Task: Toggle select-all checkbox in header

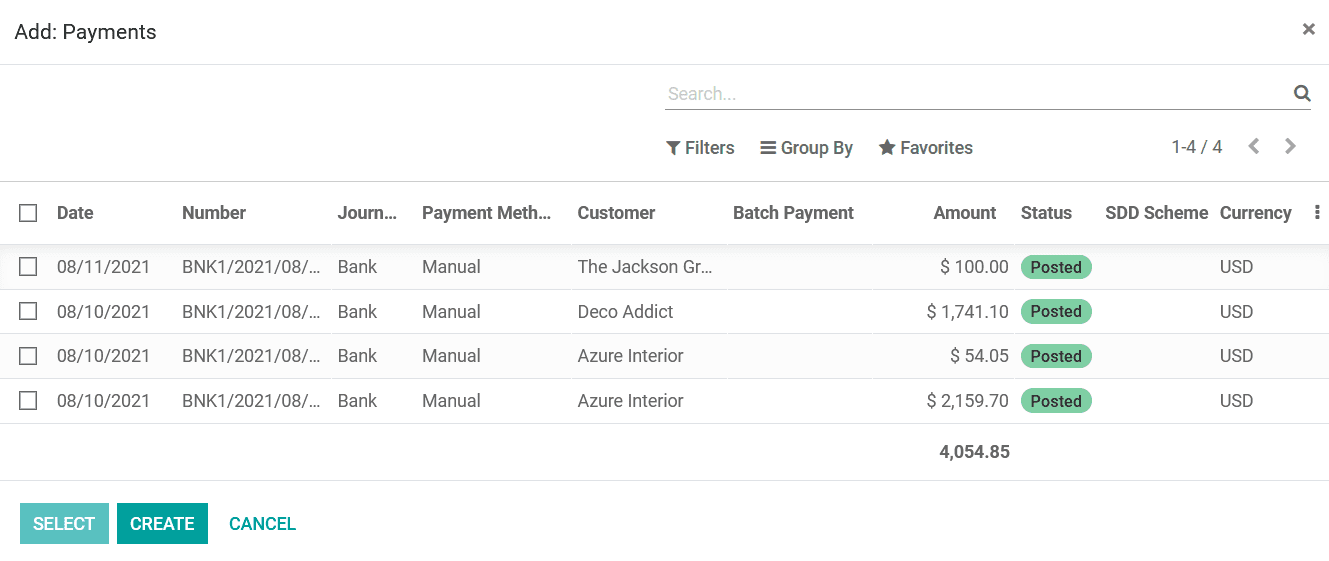Action: pyautogui.click(x=28, y=213)
